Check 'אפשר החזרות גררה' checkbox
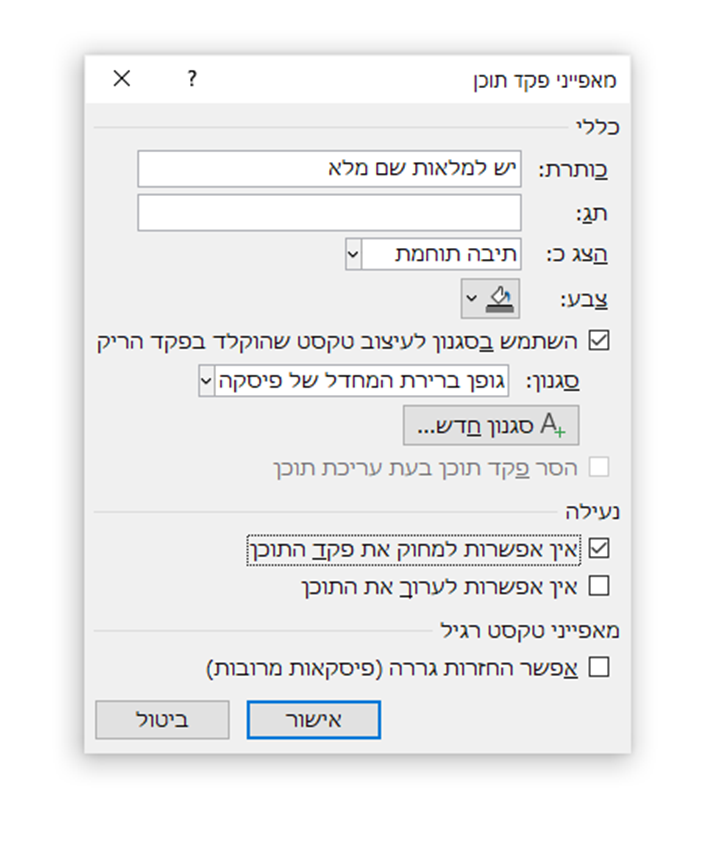 (599, 667)
